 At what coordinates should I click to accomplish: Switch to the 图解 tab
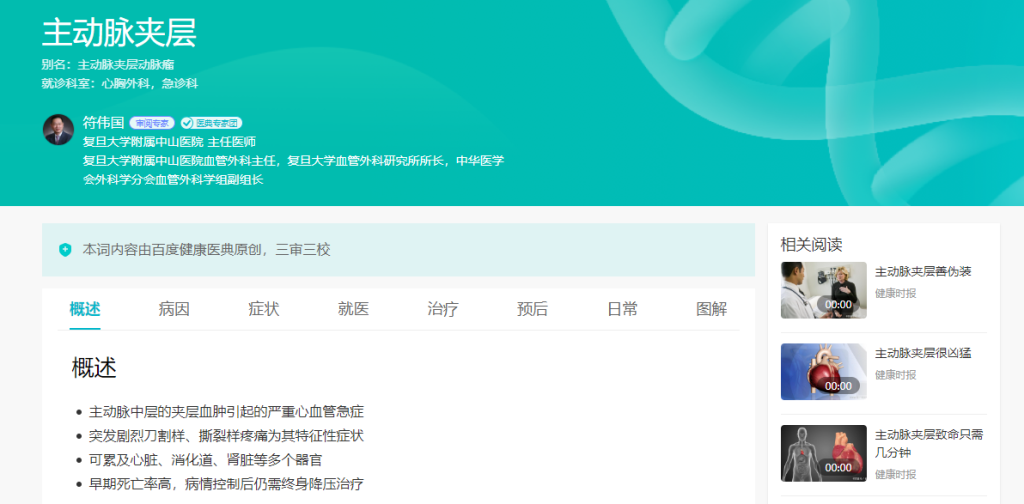[711, 309]
